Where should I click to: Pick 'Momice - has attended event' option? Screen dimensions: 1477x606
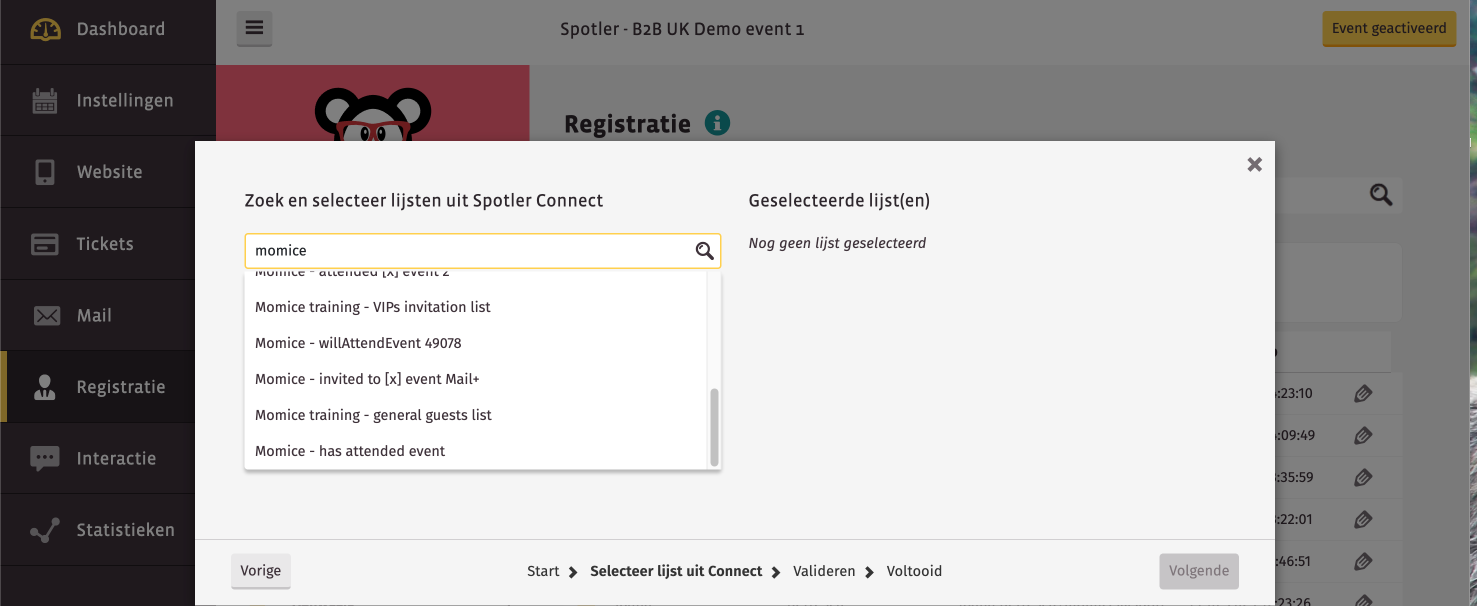350,451
